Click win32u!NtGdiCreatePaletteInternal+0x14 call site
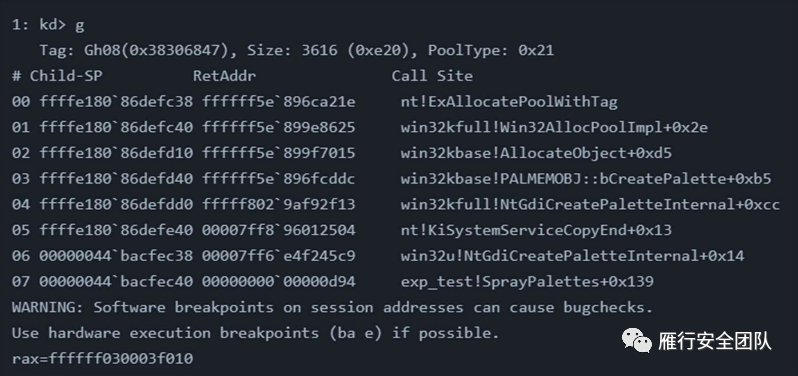798x376 pixels. tap(572, 255)
